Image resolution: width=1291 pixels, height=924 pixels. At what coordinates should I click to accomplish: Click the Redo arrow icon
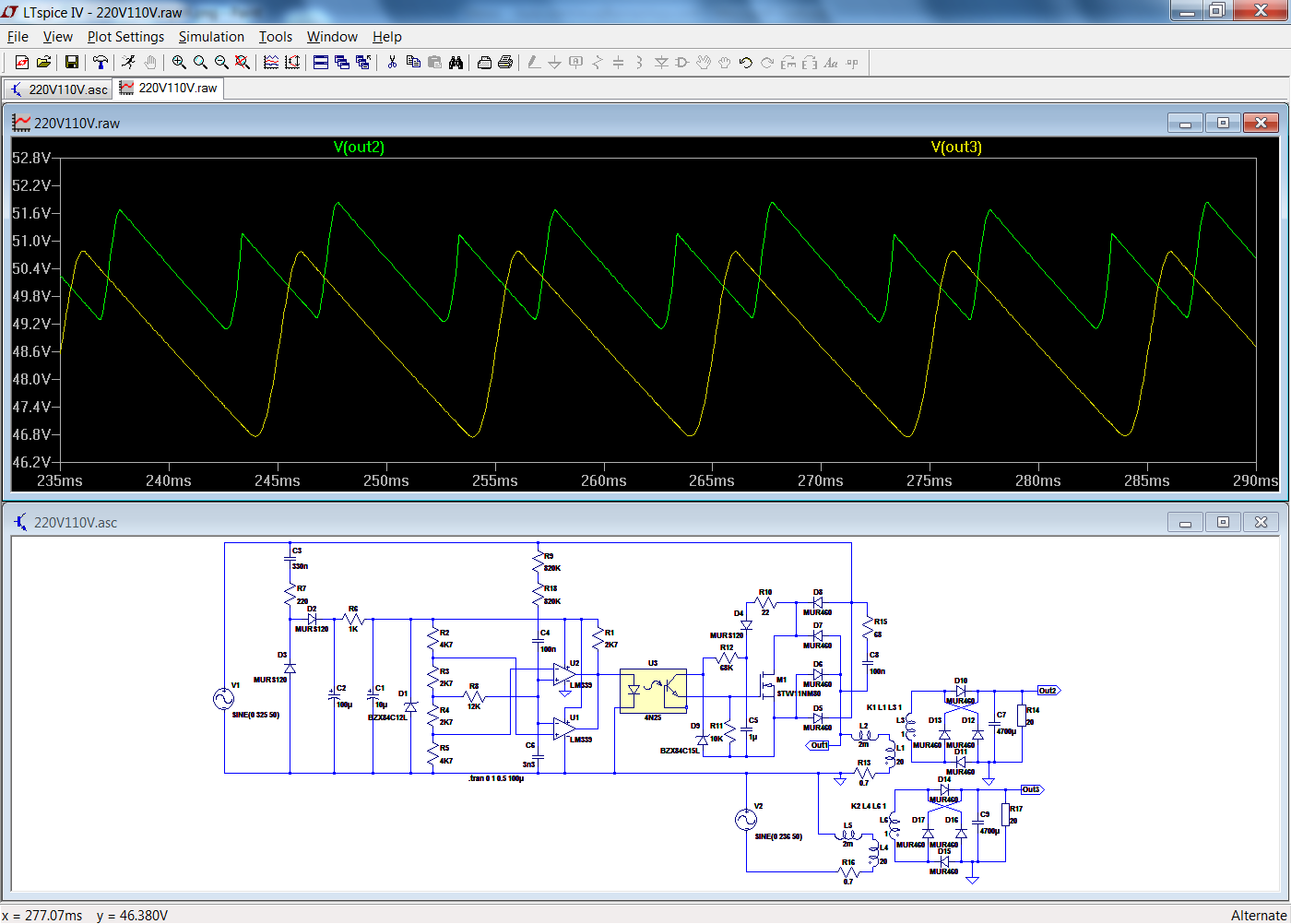click(767, 63)
